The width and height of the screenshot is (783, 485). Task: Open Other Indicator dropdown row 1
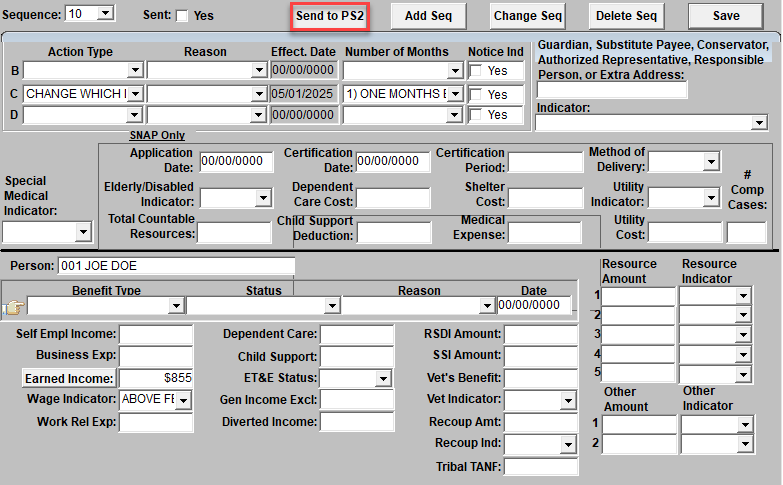745,425
